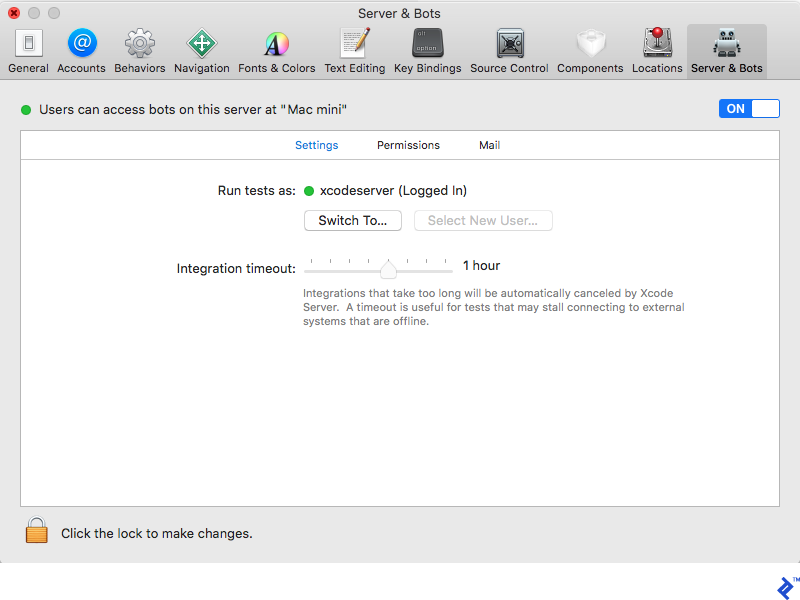
Task: Open the Components preferences pane
Action: click(x=590, y=45)
